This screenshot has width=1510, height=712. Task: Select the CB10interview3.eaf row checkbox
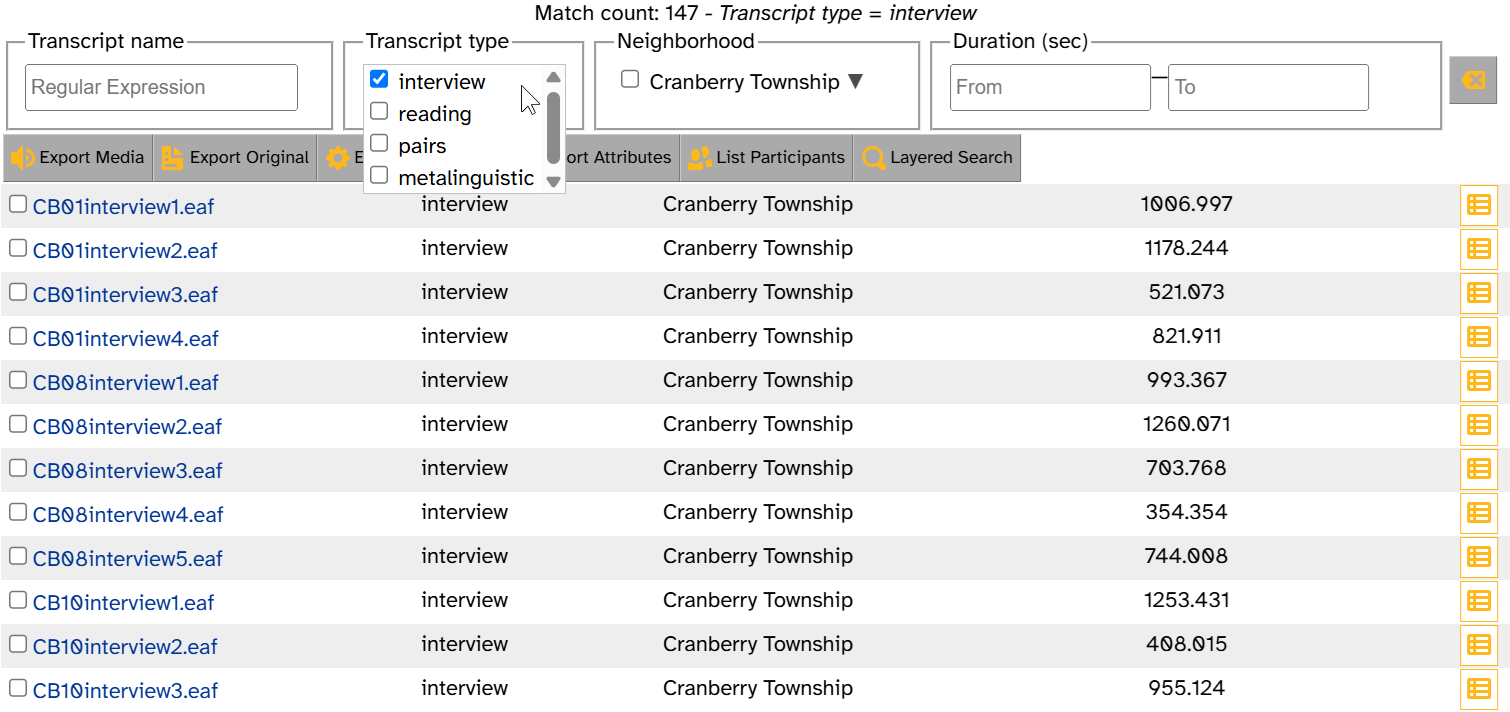[18, 688]
